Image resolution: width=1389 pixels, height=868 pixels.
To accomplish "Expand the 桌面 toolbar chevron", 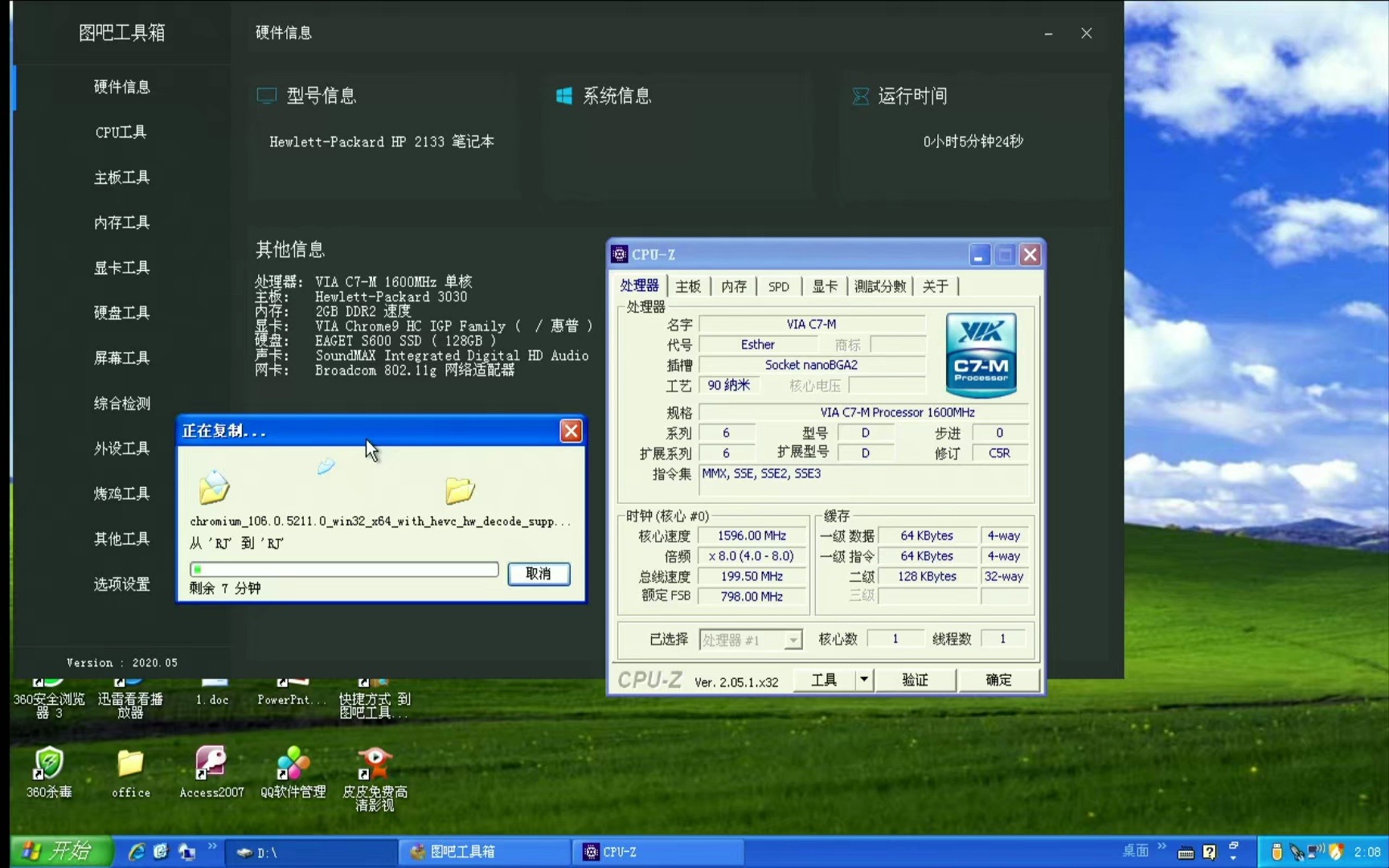I will pyautogui.click(x=1162, y=847).
